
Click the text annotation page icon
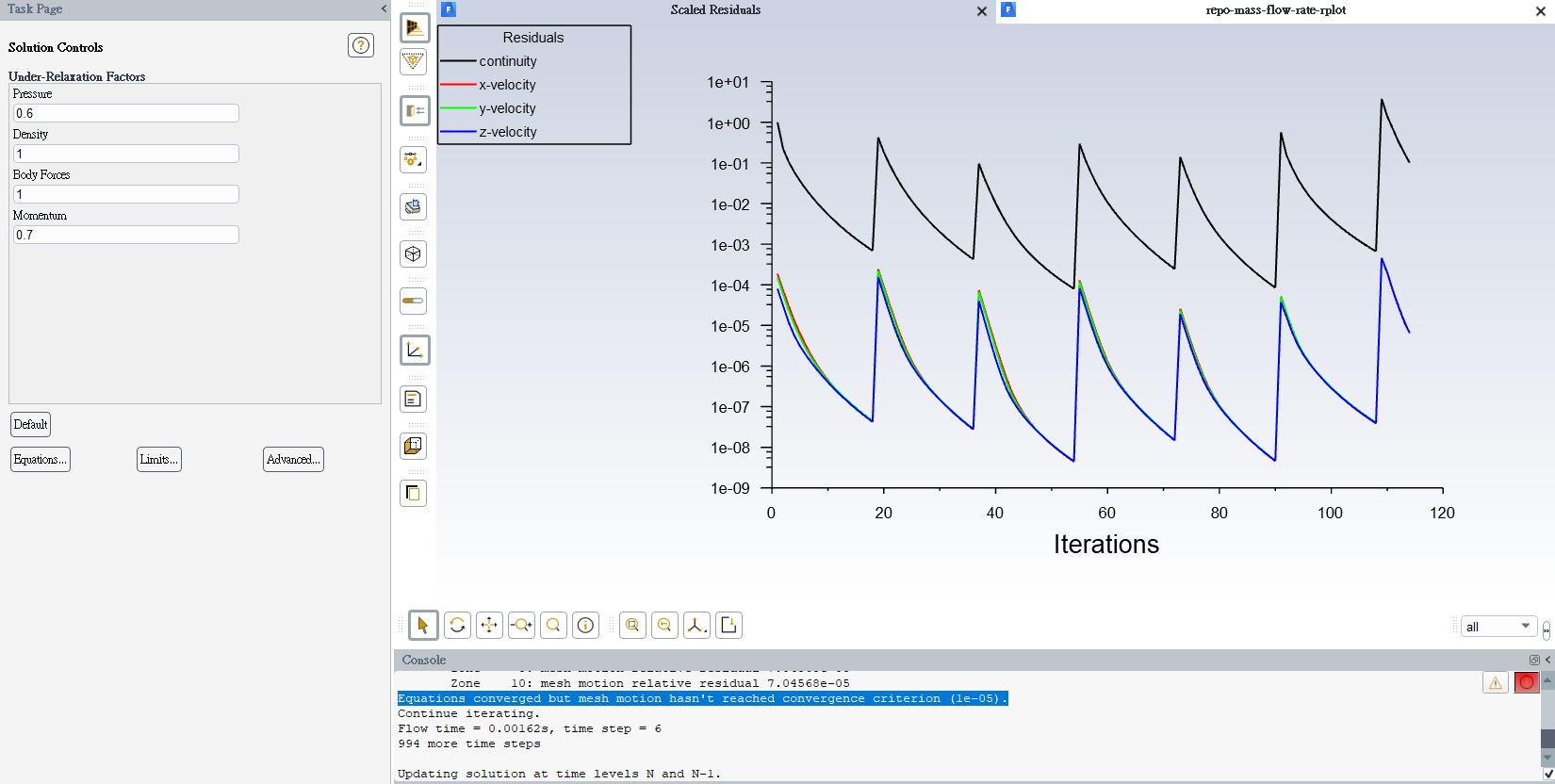[x=414, y=399]
